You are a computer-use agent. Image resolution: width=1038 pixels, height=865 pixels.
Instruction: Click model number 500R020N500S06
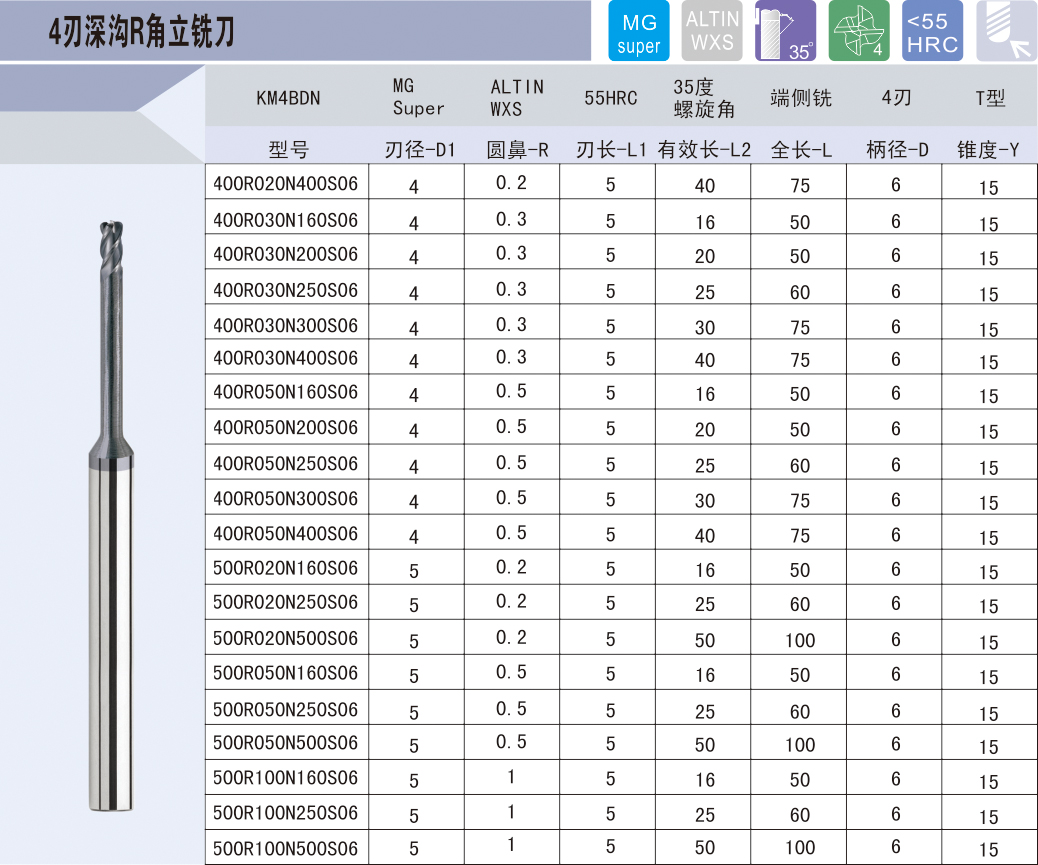[x=286, y=638]
